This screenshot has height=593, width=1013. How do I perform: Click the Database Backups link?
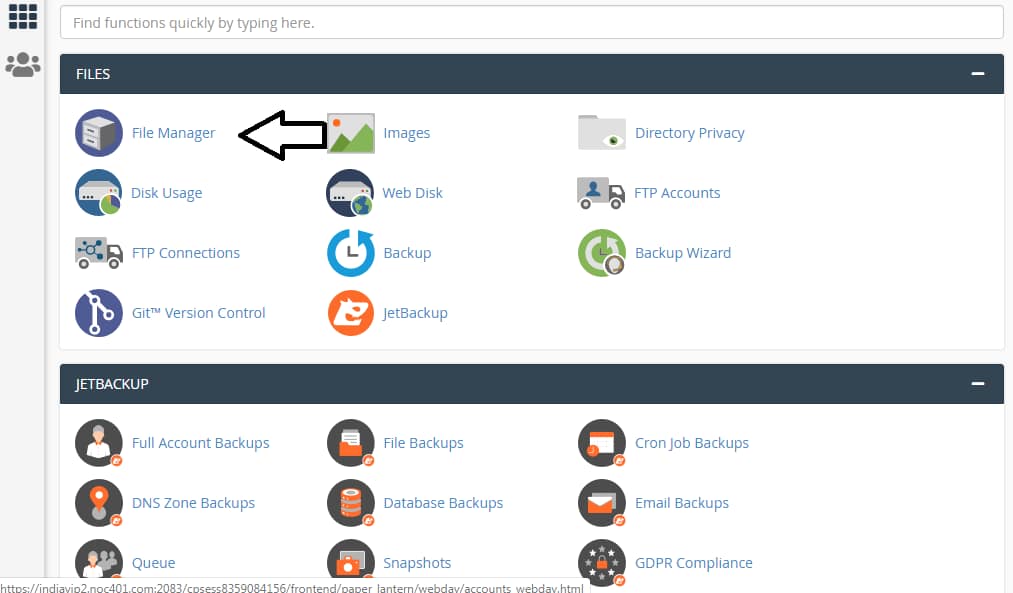[x=443, y=503]
